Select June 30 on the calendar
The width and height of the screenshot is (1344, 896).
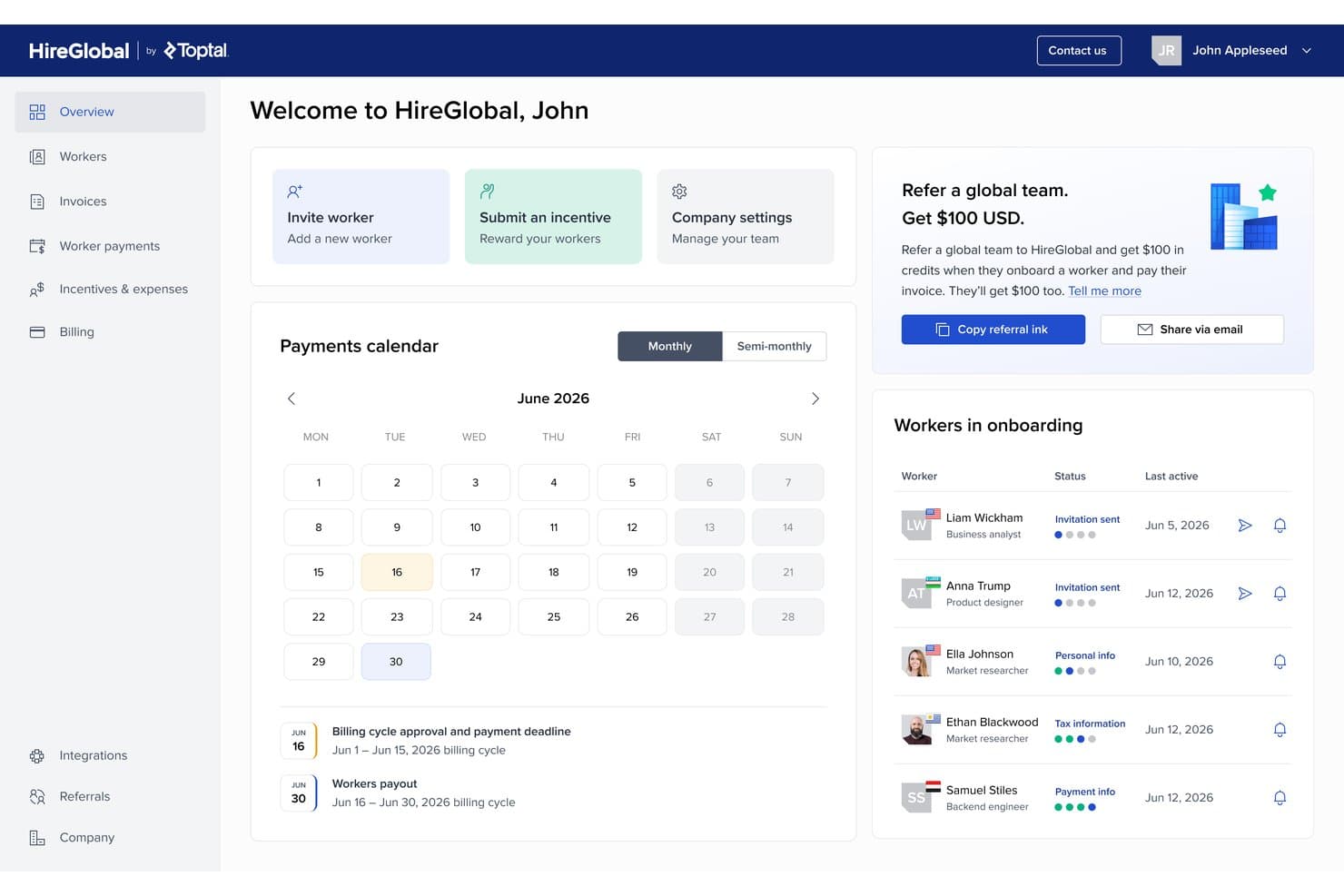396,662
